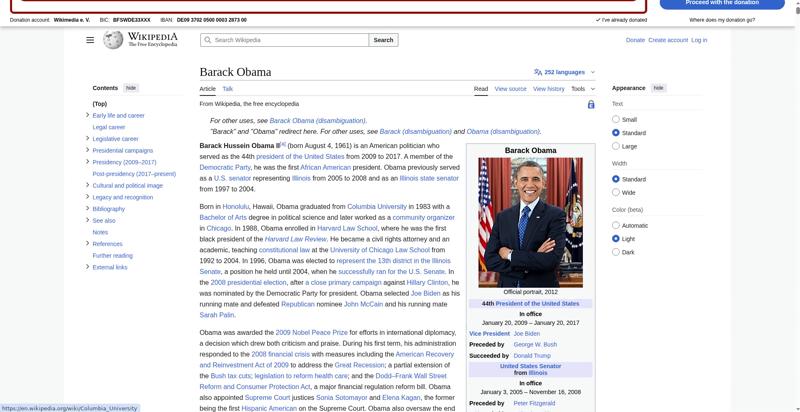
Task: Select the Large text size option
Action: tap(616, 146)
